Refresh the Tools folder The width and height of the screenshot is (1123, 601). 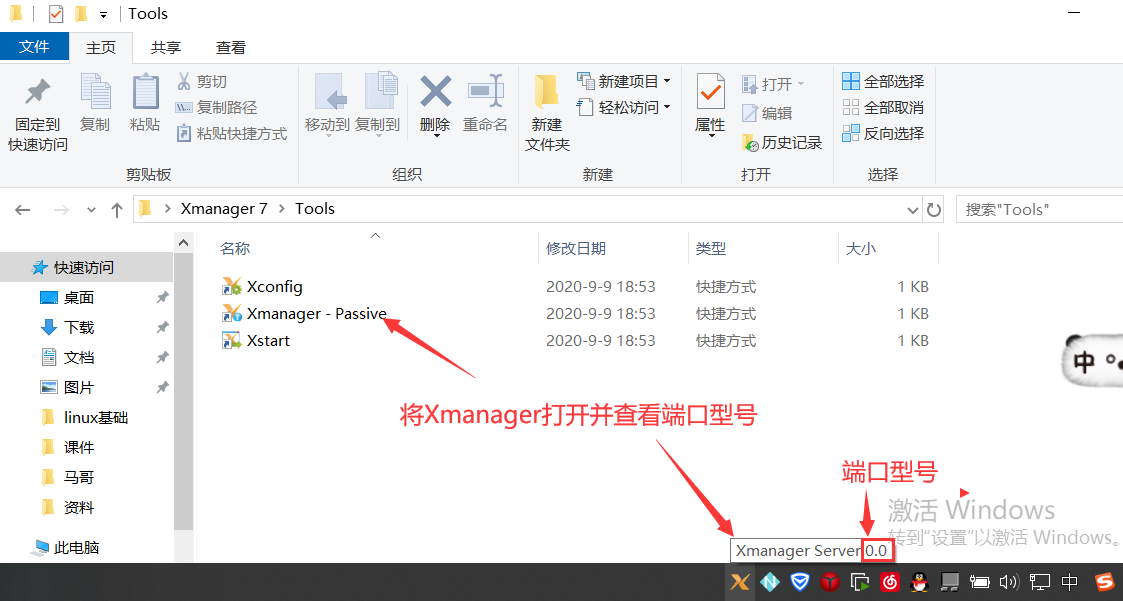(934, 210)
